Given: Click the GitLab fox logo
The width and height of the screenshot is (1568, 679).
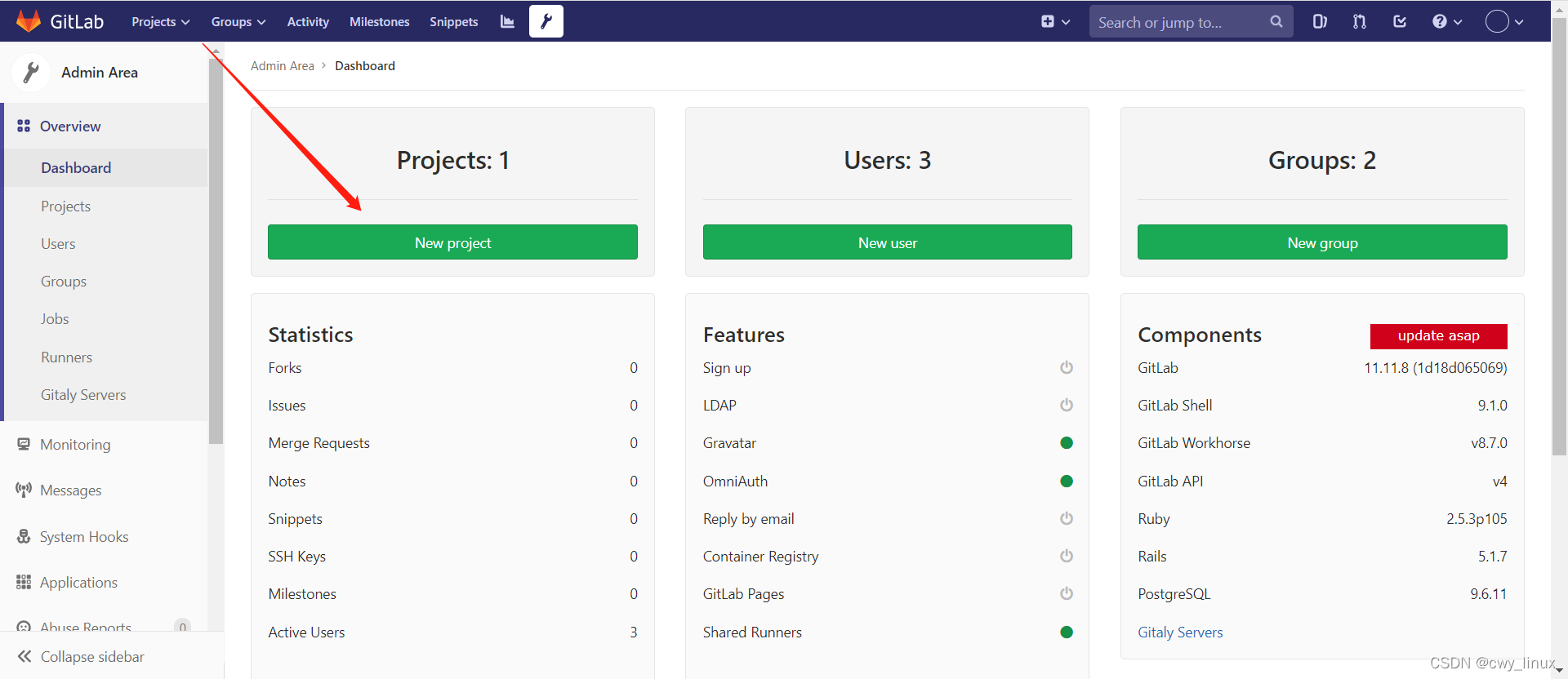Looking at the screenshot, I should (29, 21).
